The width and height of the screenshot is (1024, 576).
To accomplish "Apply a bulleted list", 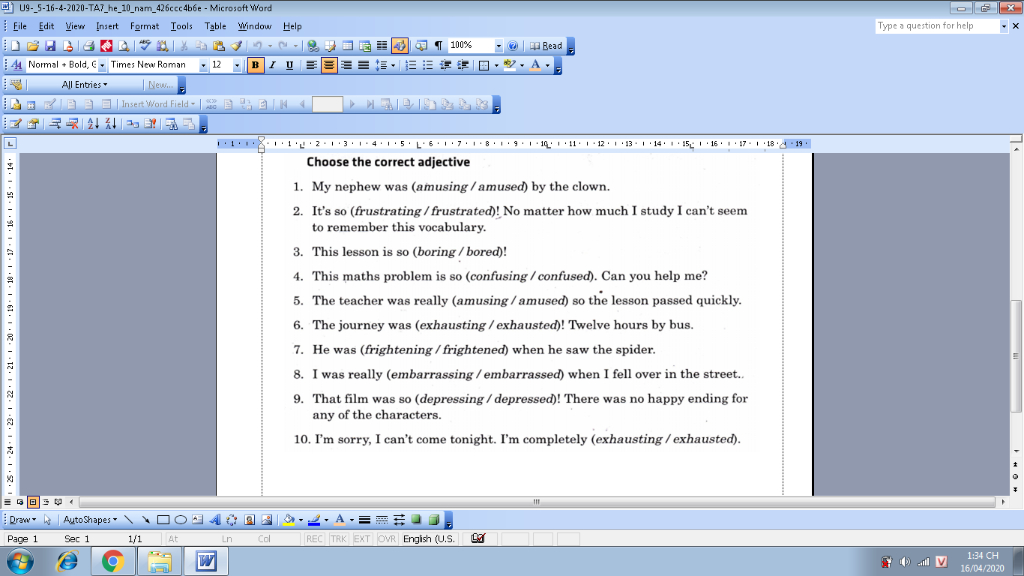I will (428, 65).
